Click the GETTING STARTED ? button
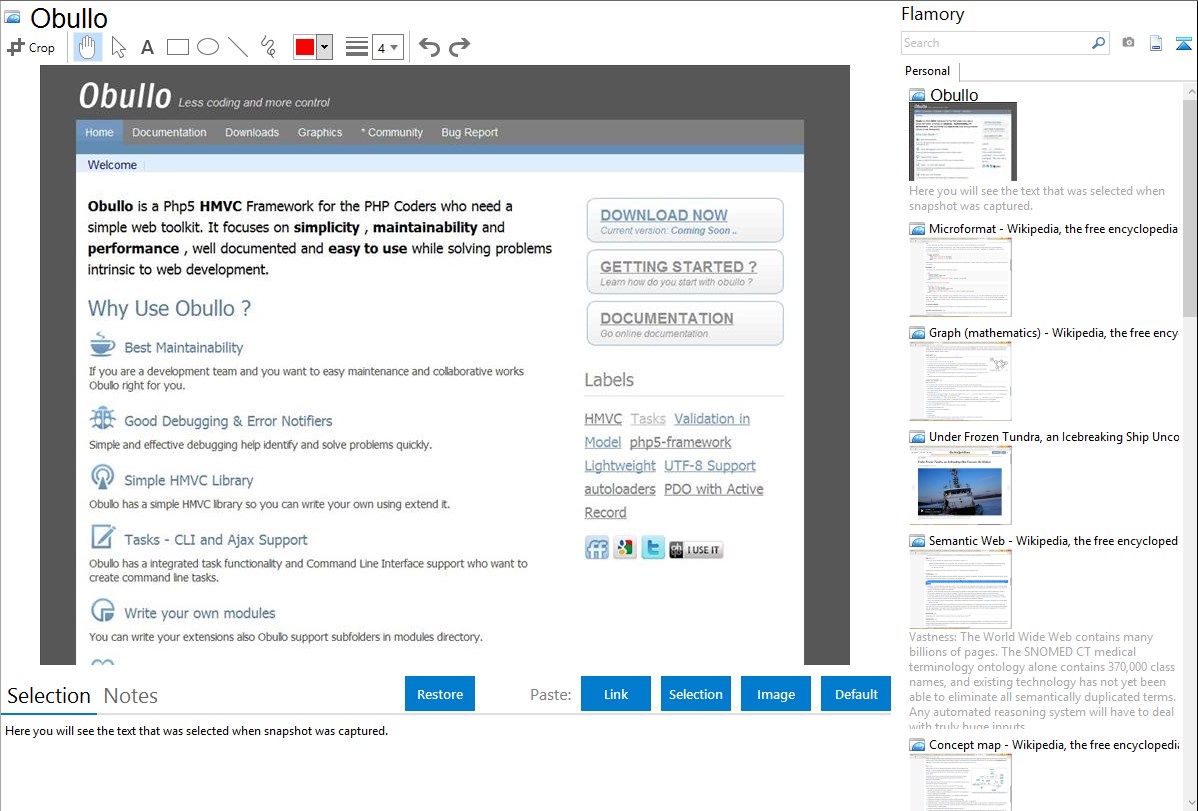The image size is (1198, 811). 685,272
